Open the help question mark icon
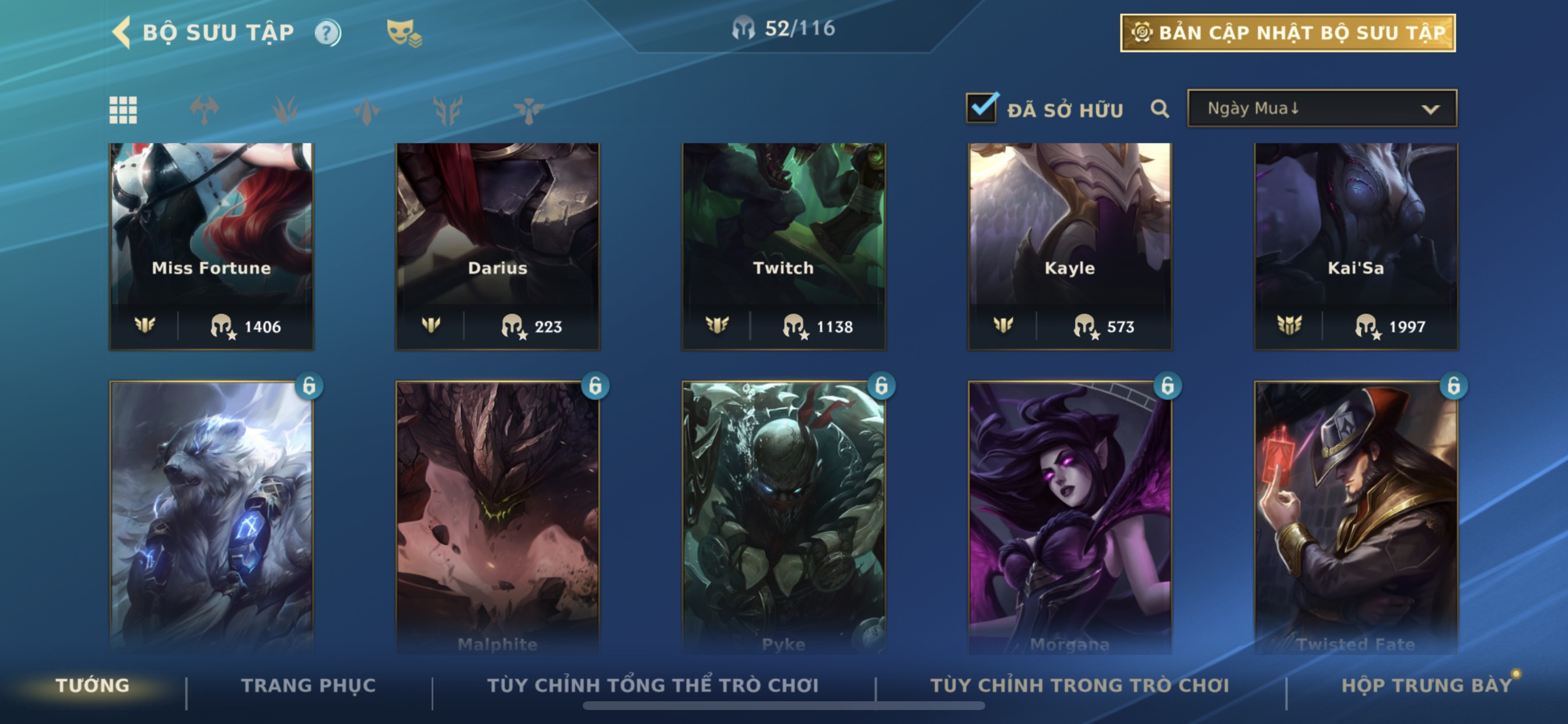Screen dimensions: 1568x724 (x=327, y=33)
